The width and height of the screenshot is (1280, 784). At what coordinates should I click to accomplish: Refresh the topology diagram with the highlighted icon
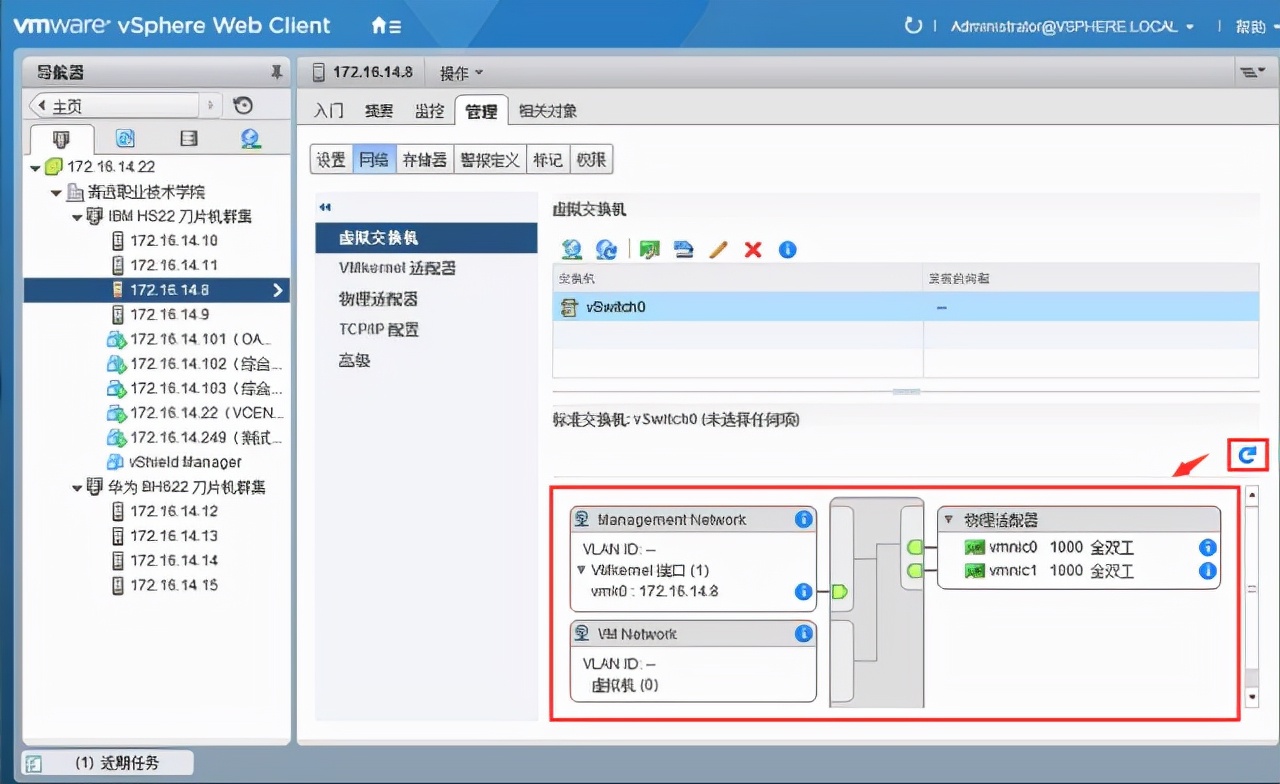pyautogui.click(x=1247, y=455)
